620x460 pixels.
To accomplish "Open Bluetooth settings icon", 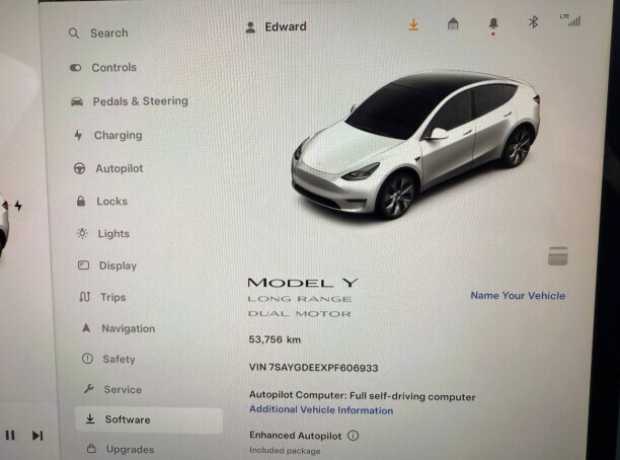I will [x=533, y=23].
